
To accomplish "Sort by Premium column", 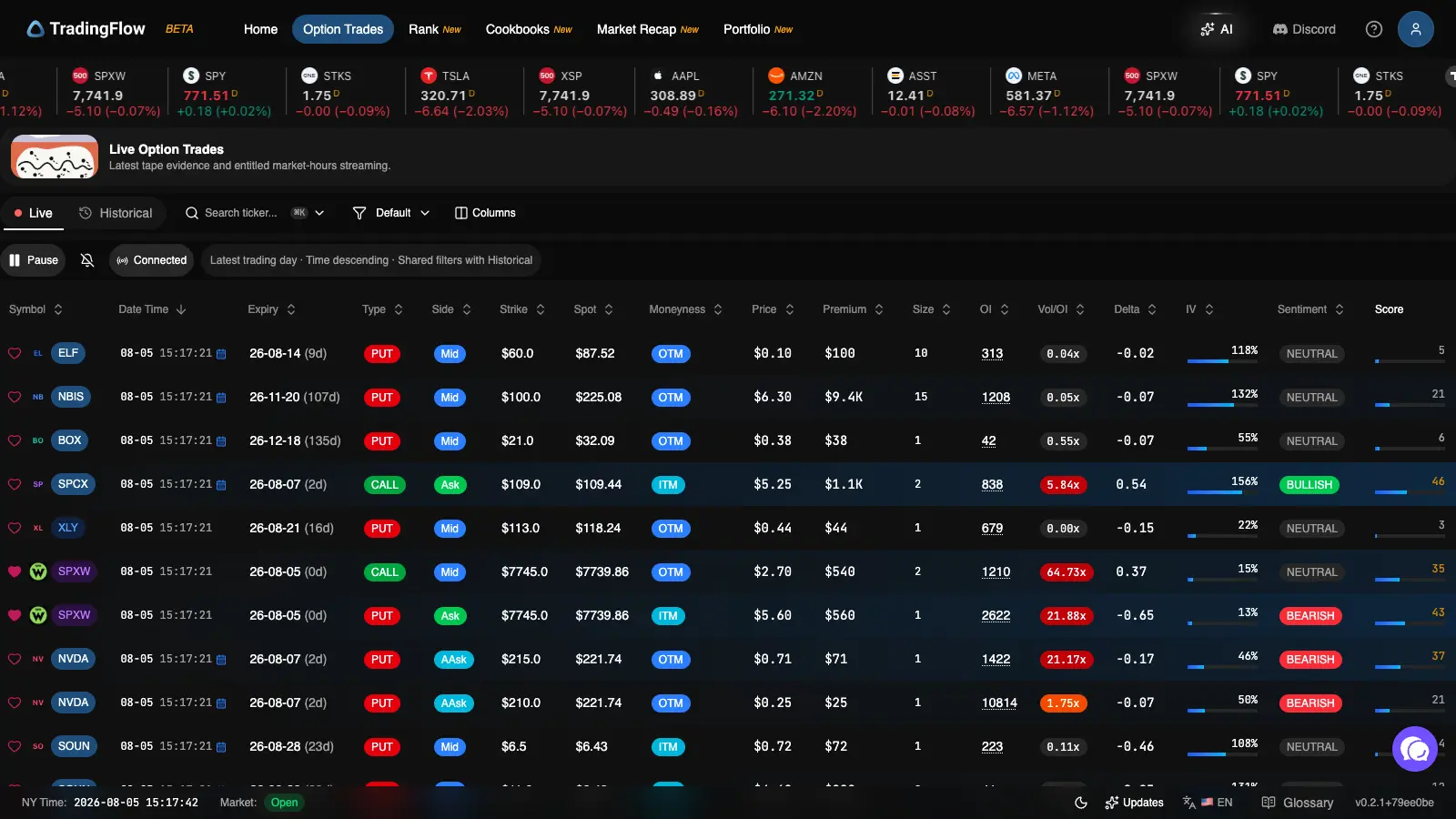I will (x=854, y=309).
